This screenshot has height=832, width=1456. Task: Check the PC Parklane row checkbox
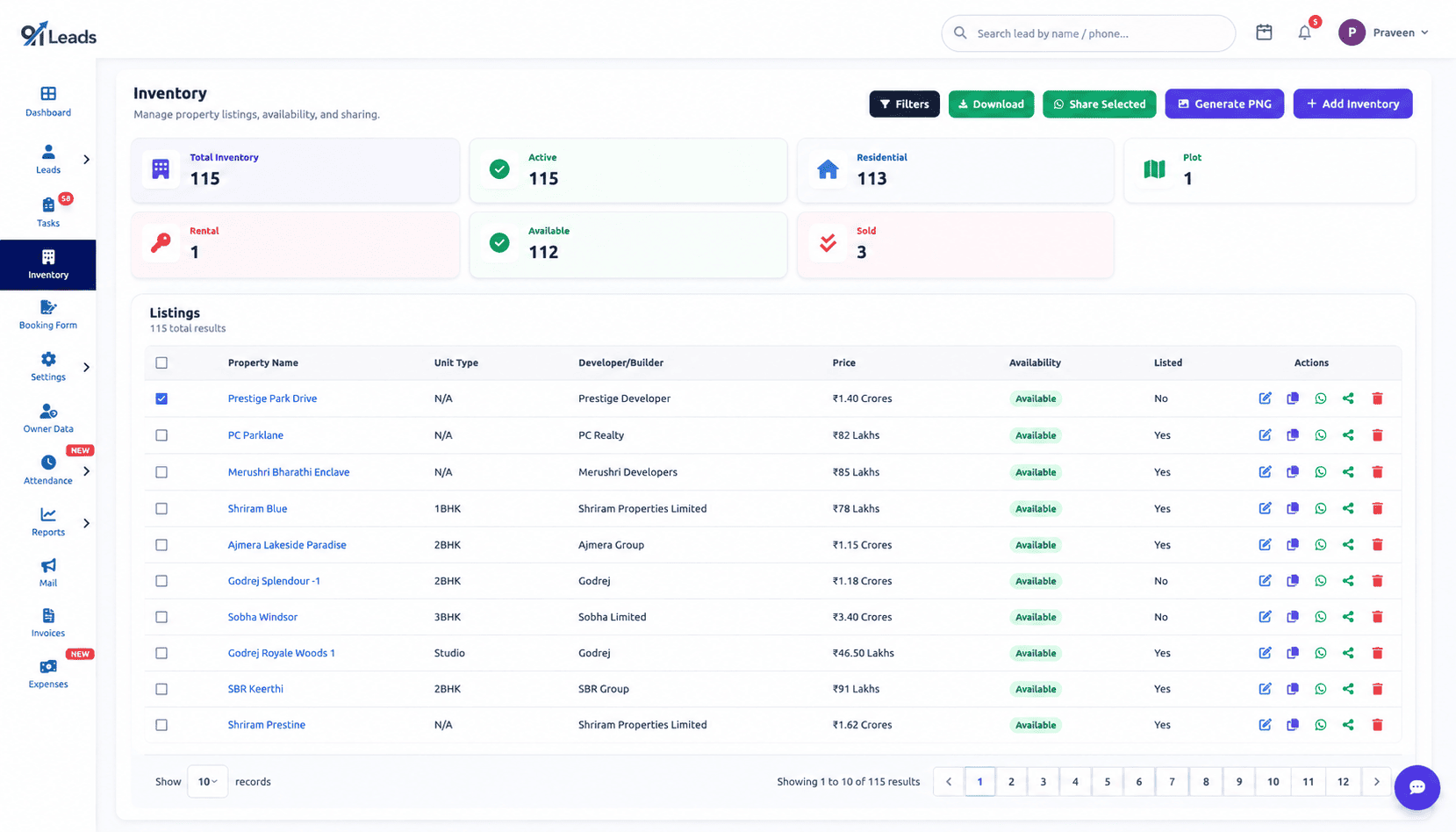161,435
